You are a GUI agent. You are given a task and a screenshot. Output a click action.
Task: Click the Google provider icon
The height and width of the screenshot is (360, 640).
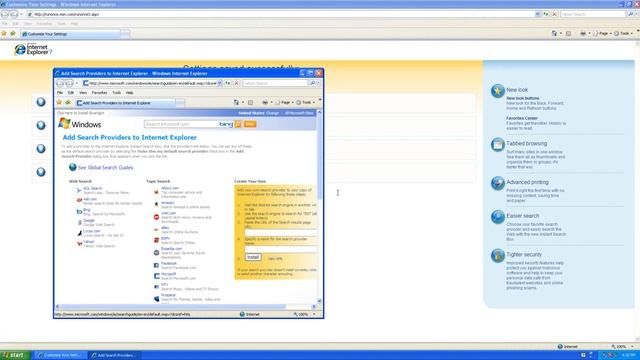79,222
